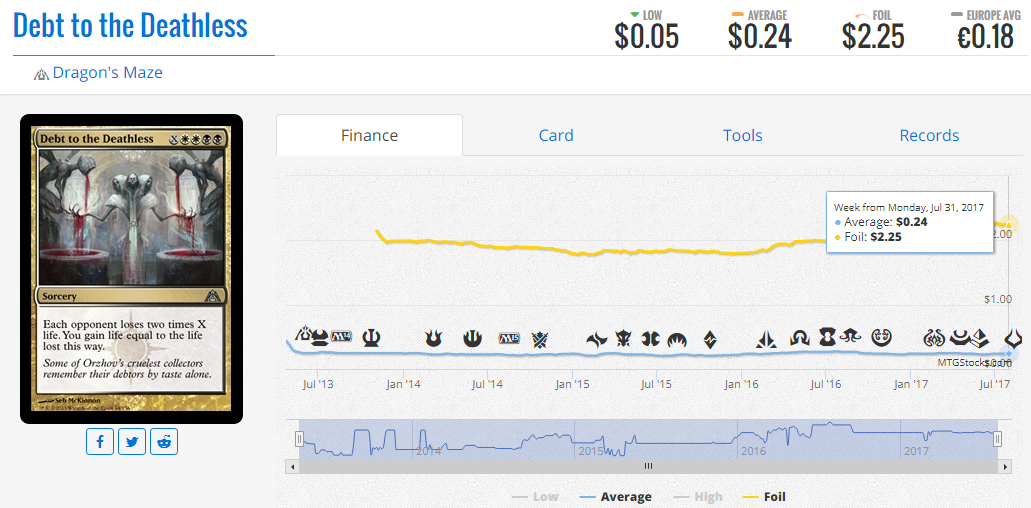Click the foil price point marker on chart
The height and width of the screenshot is (508, 1031).
tap(1009, 225)
